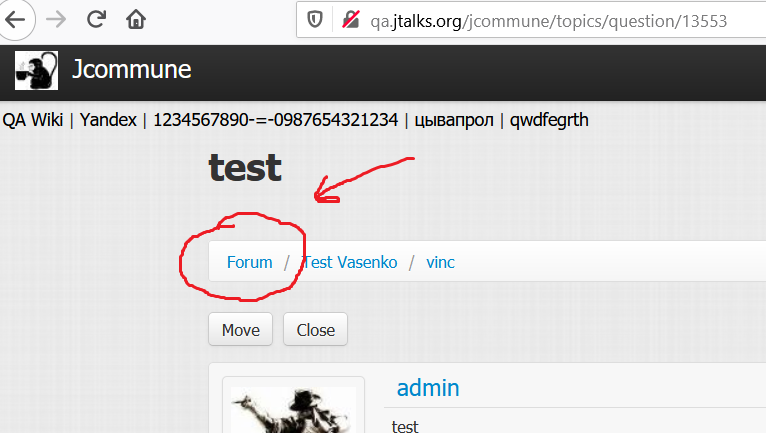Click the Jcommune monkey logo image
The image size is (766, 433).
(x=36, y=70)
